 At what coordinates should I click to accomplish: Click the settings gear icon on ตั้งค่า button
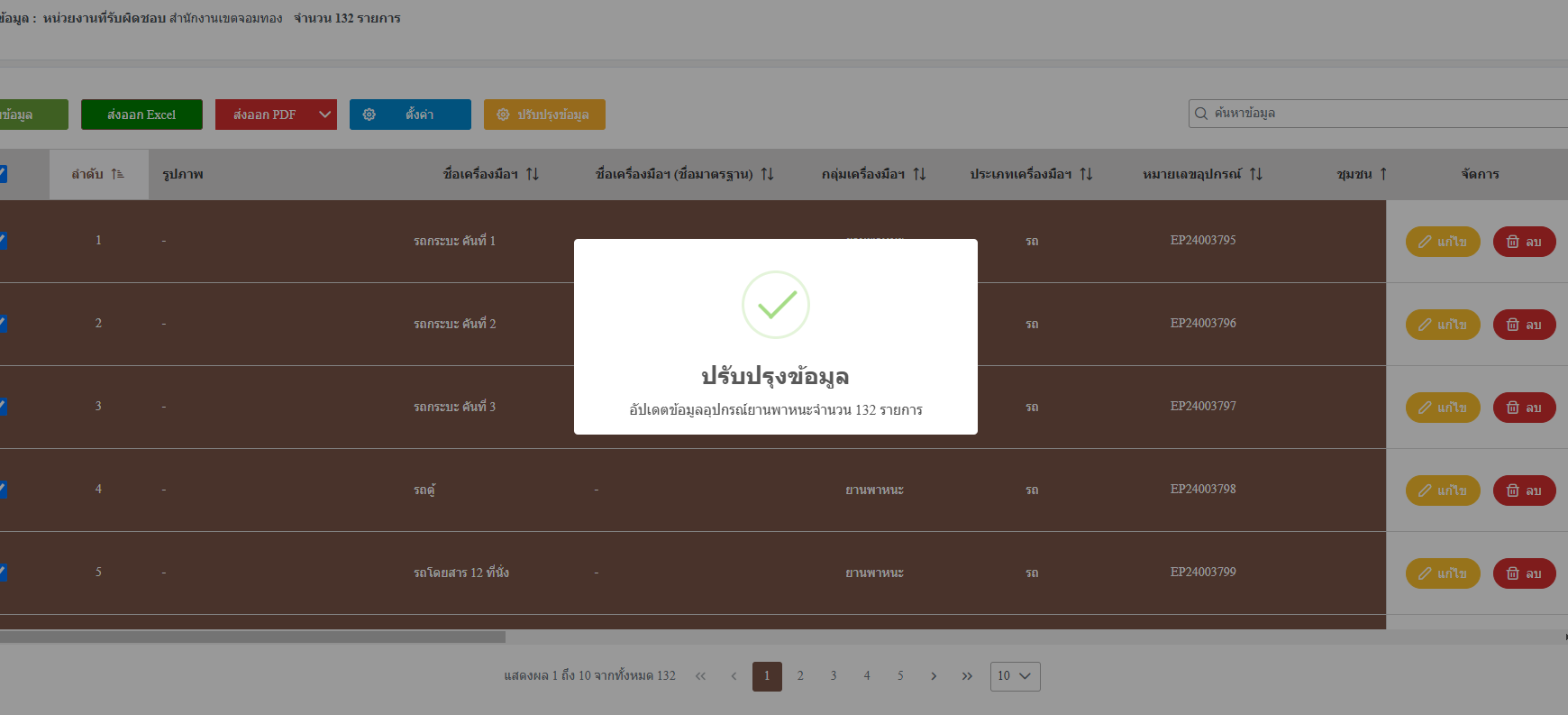click(x=369, y=115)
